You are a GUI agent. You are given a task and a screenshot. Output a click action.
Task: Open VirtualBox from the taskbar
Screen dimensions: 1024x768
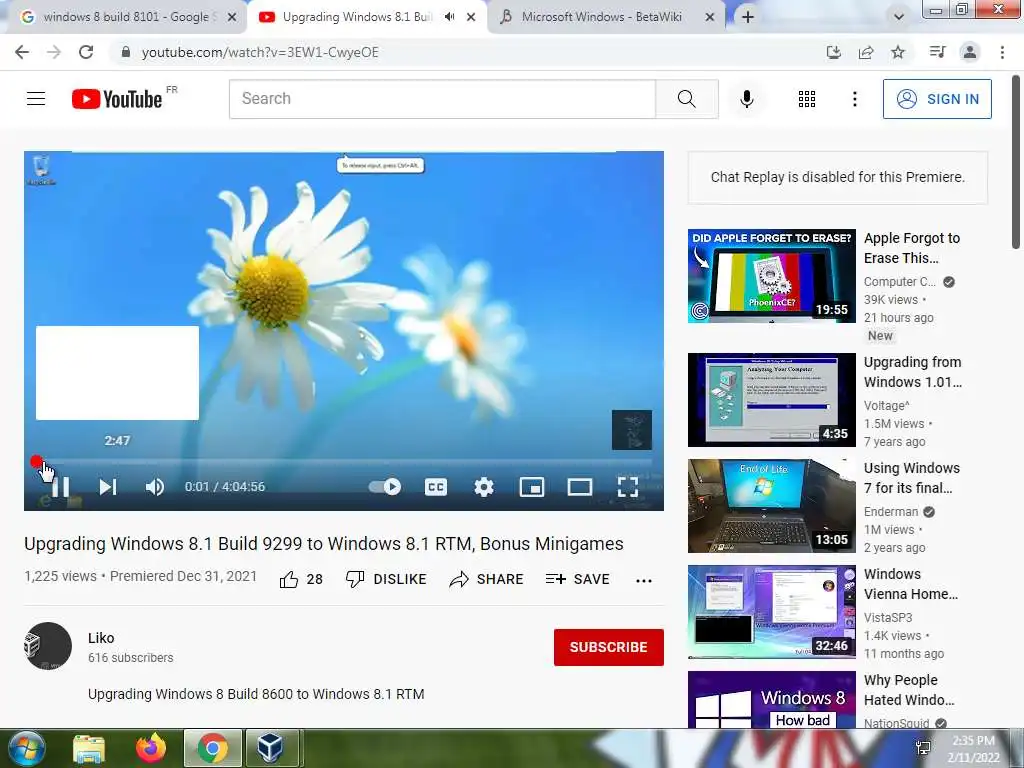[270, 748]
